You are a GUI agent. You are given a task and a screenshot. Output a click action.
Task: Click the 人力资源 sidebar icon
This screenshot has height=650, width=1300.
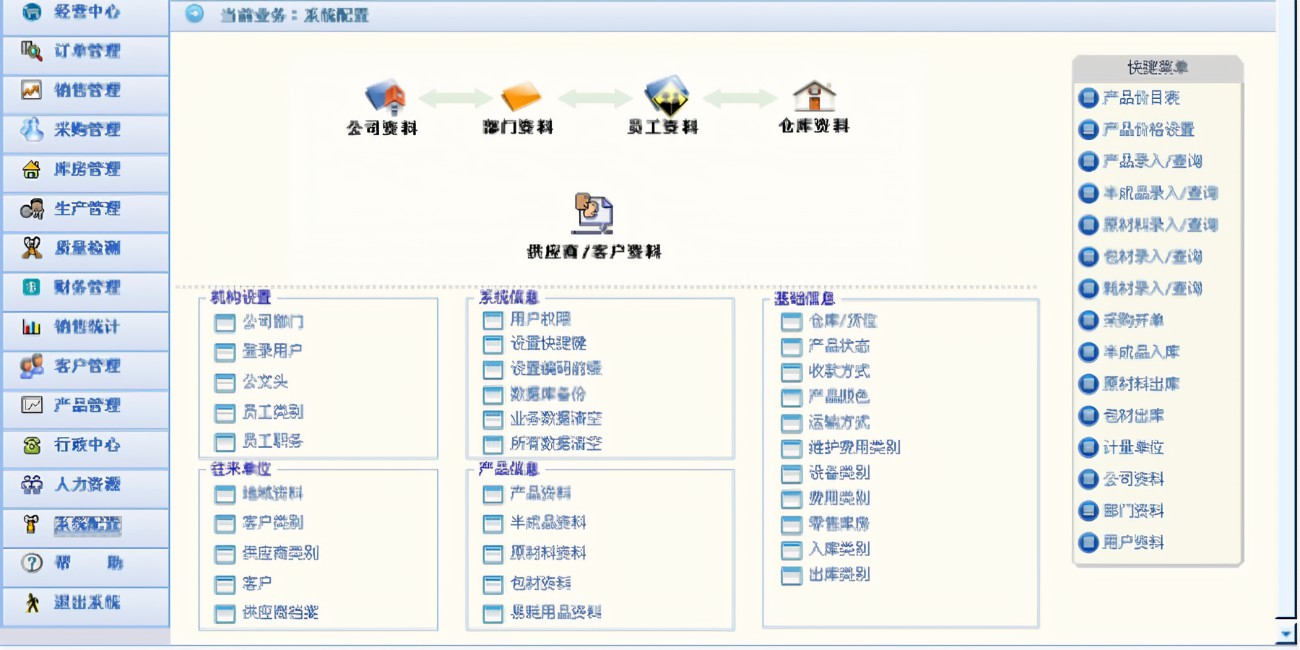point(32,484)
